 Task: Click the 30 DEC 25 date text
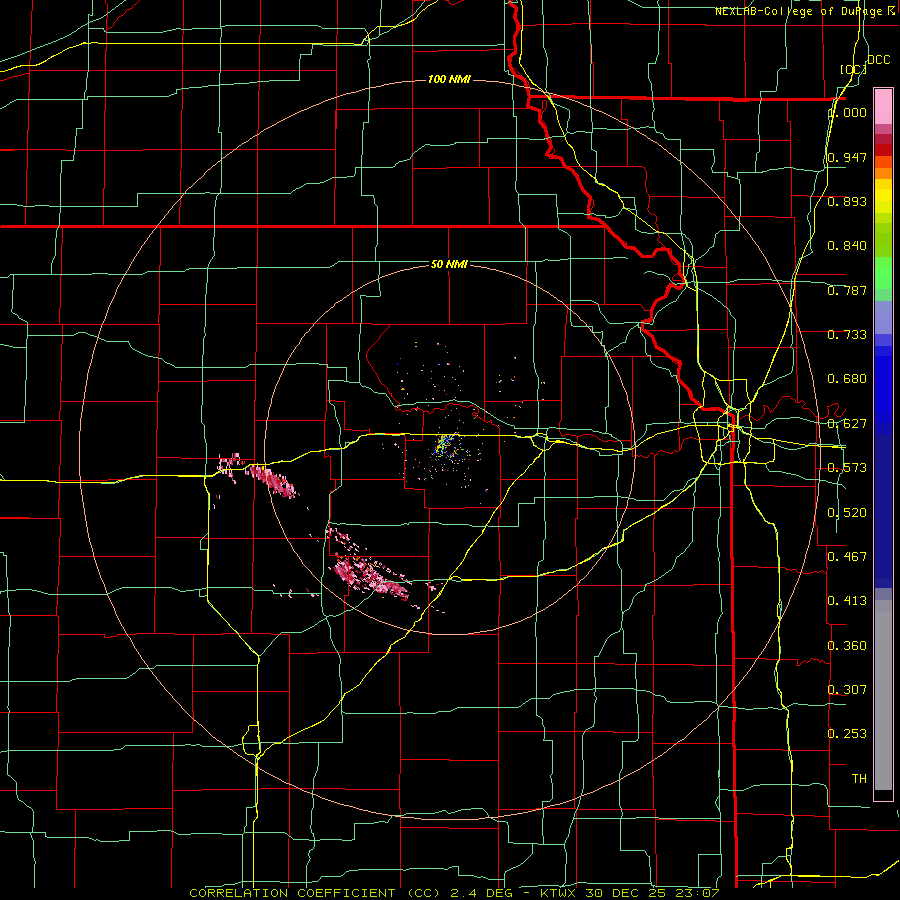(x=624, y=893)
